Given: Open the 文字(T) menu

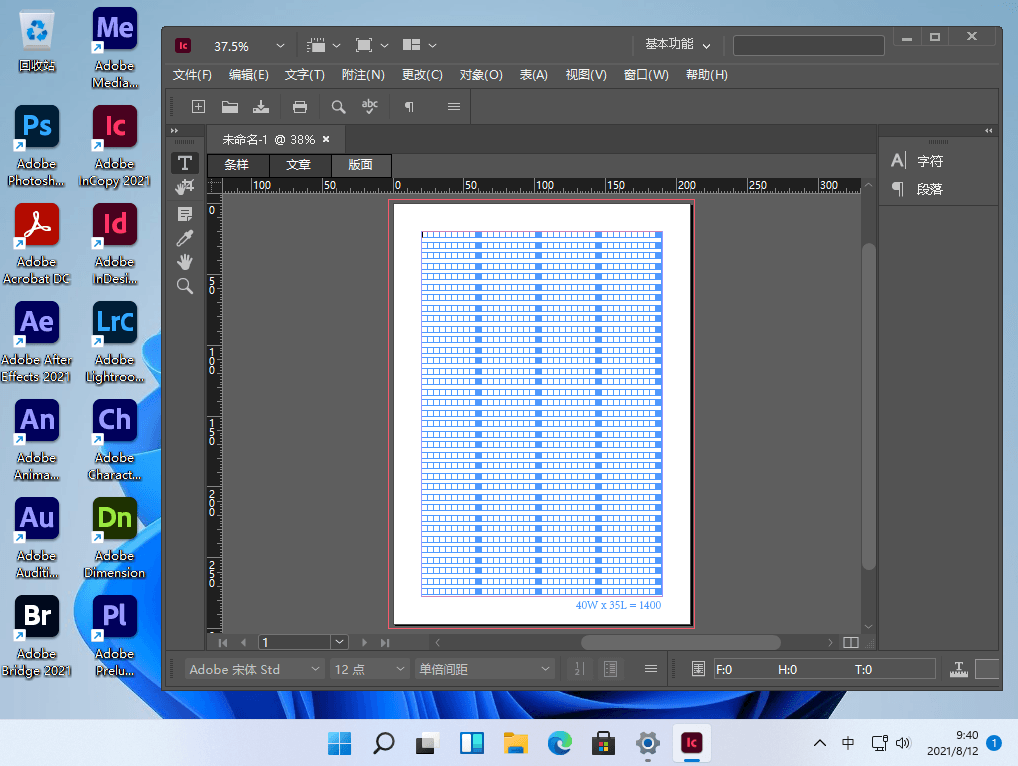Looking at the screenshot, I should pos(304,75).
